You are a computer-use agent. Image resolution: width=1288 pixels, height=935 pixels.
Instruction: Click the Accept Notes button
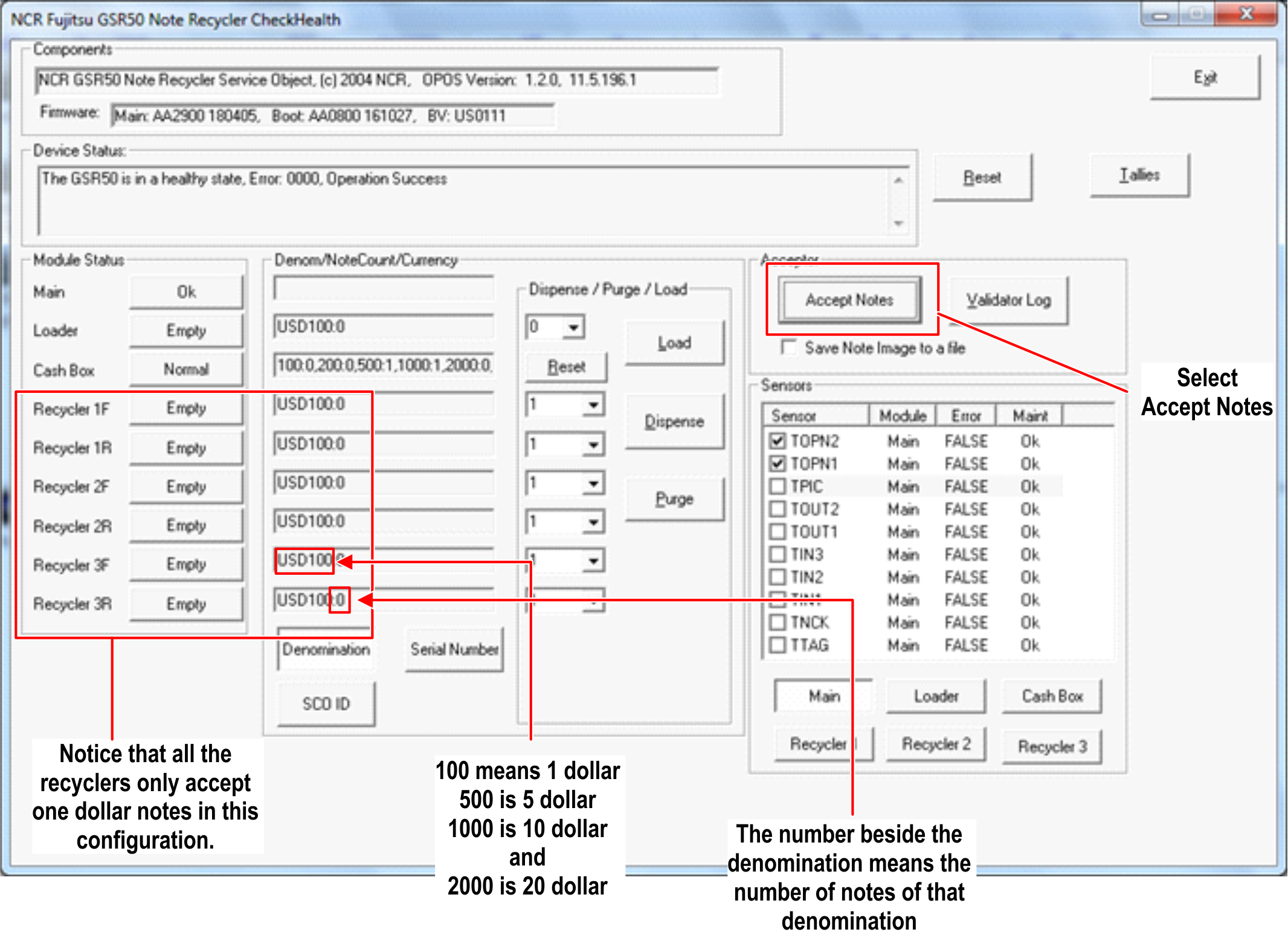coord(849,300)
